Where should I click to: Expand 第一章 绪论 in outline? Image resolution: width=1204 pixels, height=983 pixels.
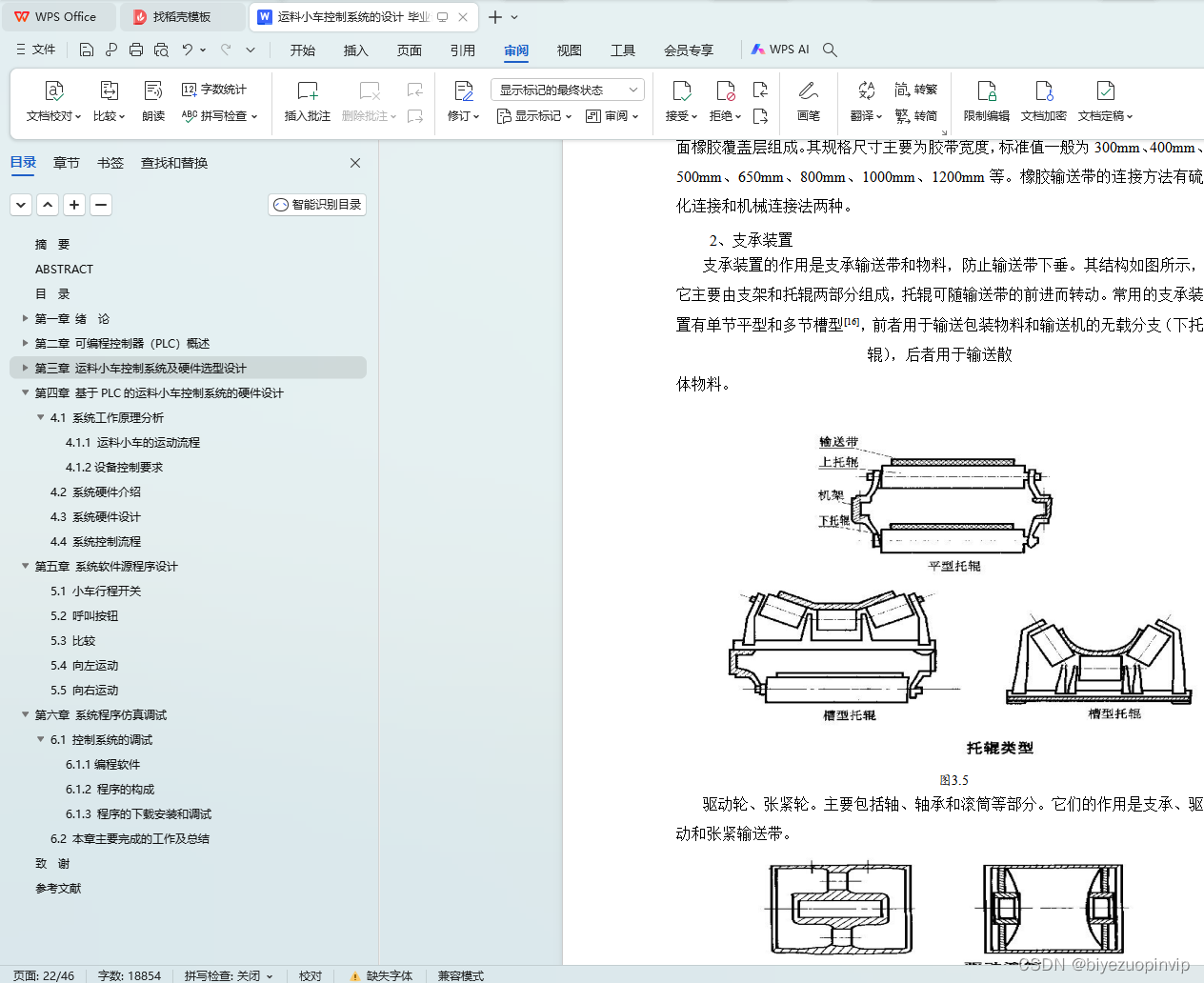(25, 319)
